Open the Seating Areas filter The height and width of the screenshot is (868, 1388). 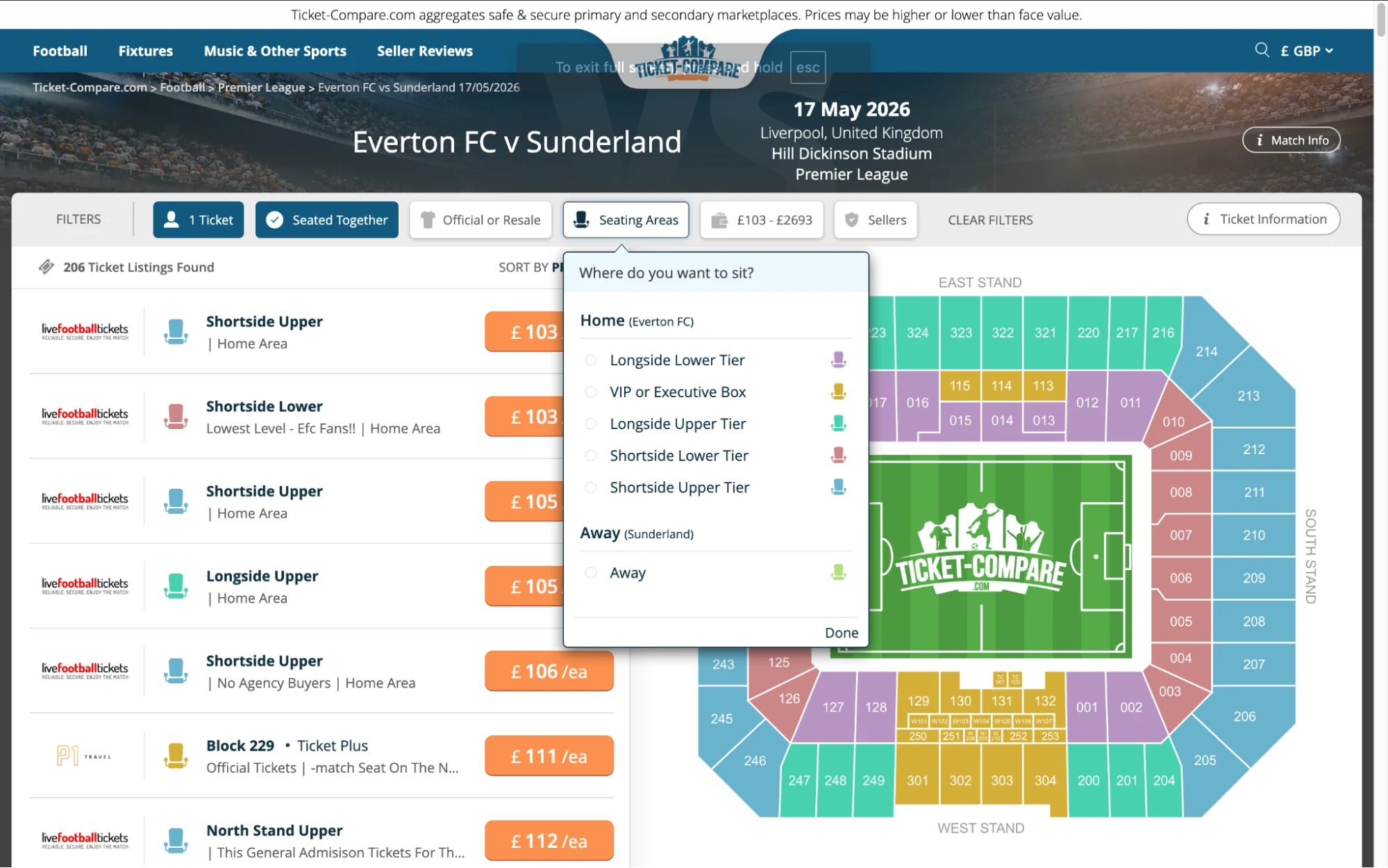625,219
